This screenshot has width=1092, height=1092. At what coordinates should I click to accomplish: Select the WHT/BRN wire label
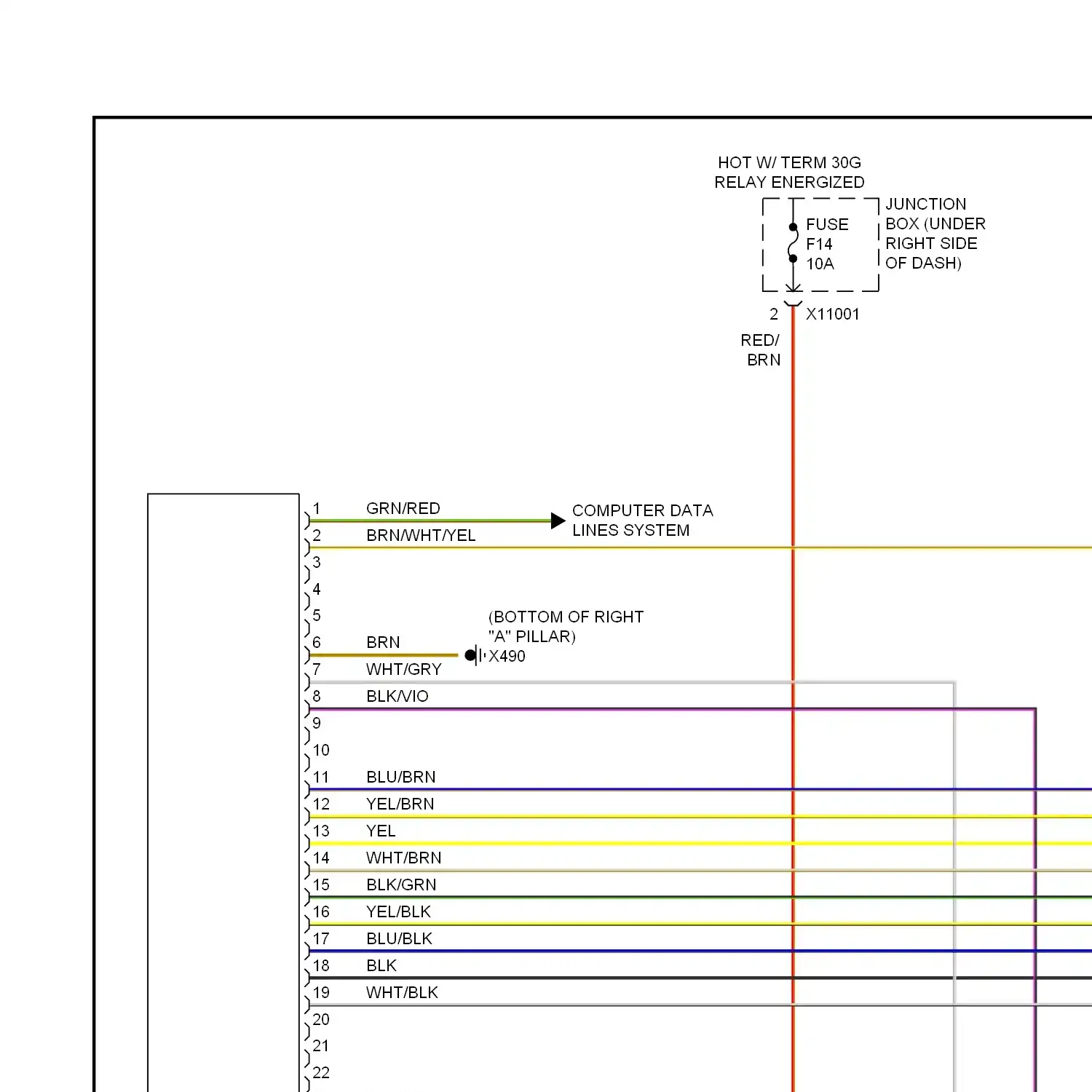pos(404,858)
